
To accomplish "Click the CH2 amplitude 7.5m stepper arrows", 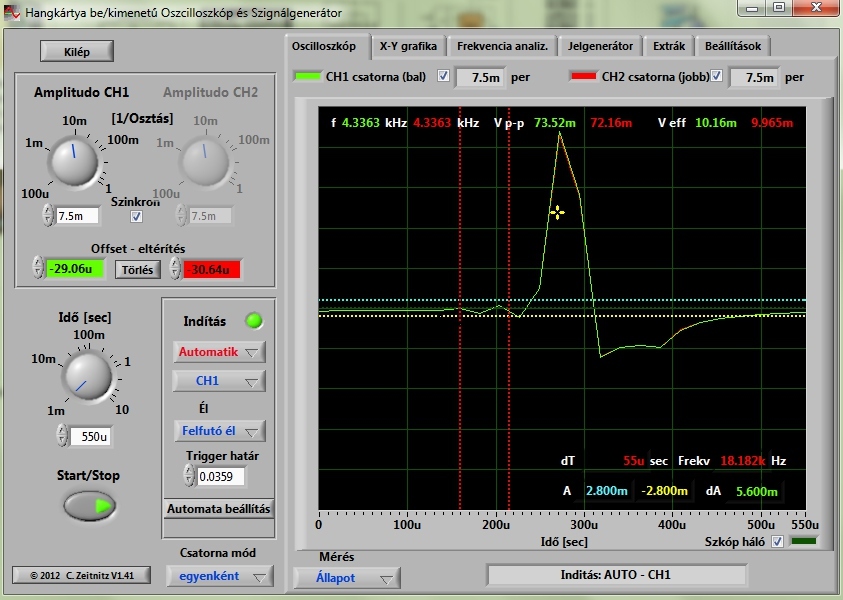I will pos(181,216).
